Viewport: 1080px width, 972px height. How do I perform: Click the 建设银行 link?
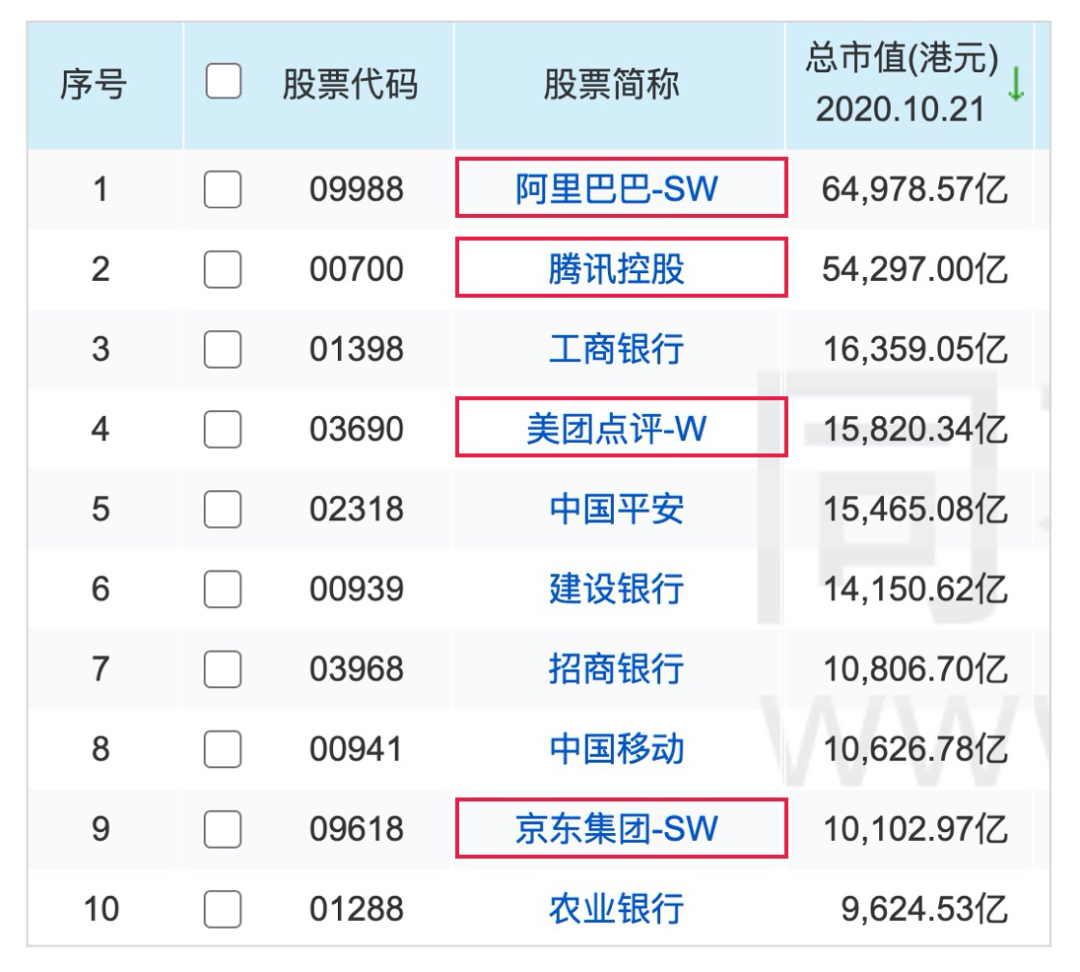tap(616, 589)
